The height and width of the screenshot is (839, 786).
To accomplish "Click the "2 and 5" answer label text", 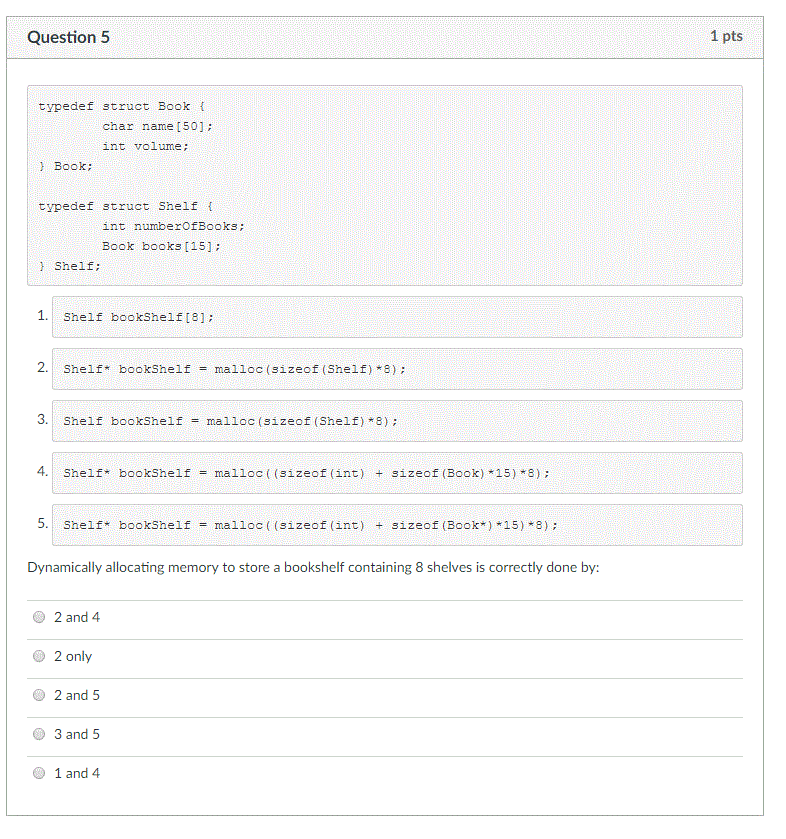I will tap(77, 696).
